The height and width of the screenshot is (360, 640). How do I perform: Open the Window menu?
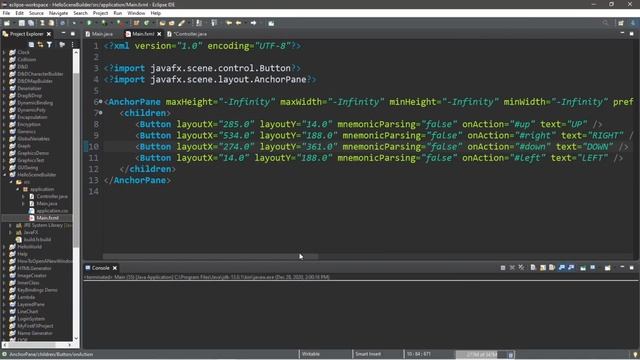coord(136,13)
